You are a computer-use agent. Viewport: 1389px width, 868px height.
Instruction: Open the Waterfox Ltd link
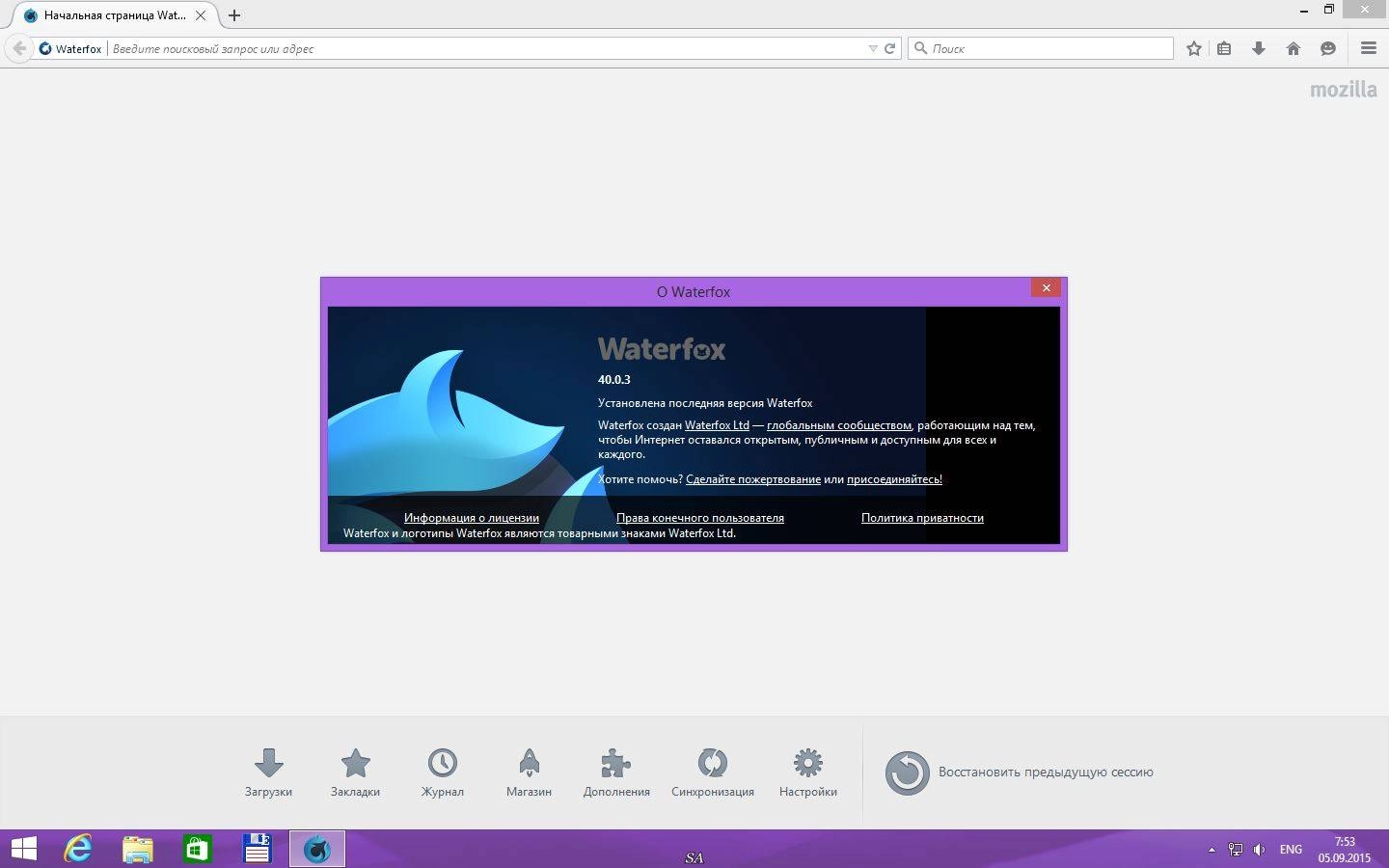(717, 425)
